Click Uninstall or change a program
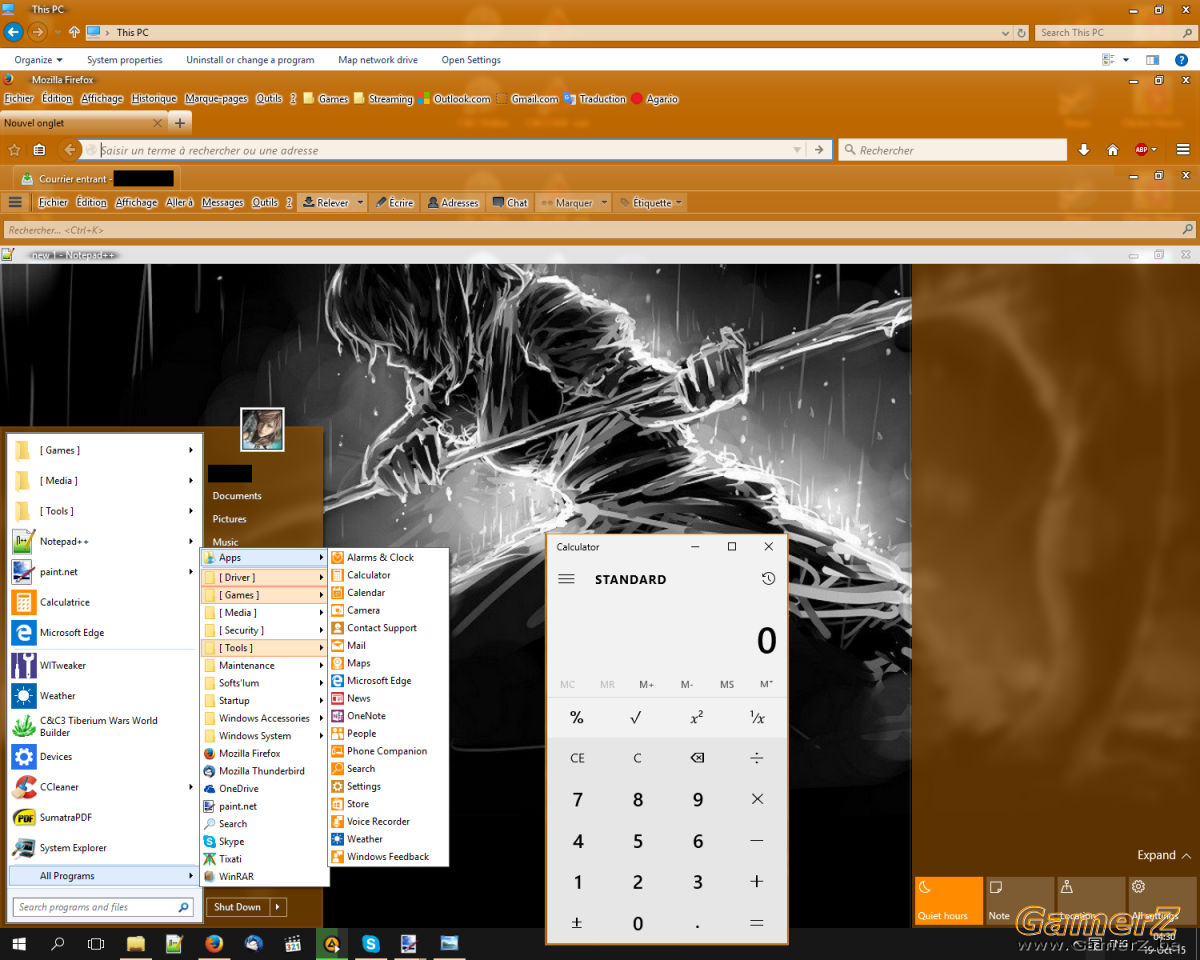 click(250, 60)
